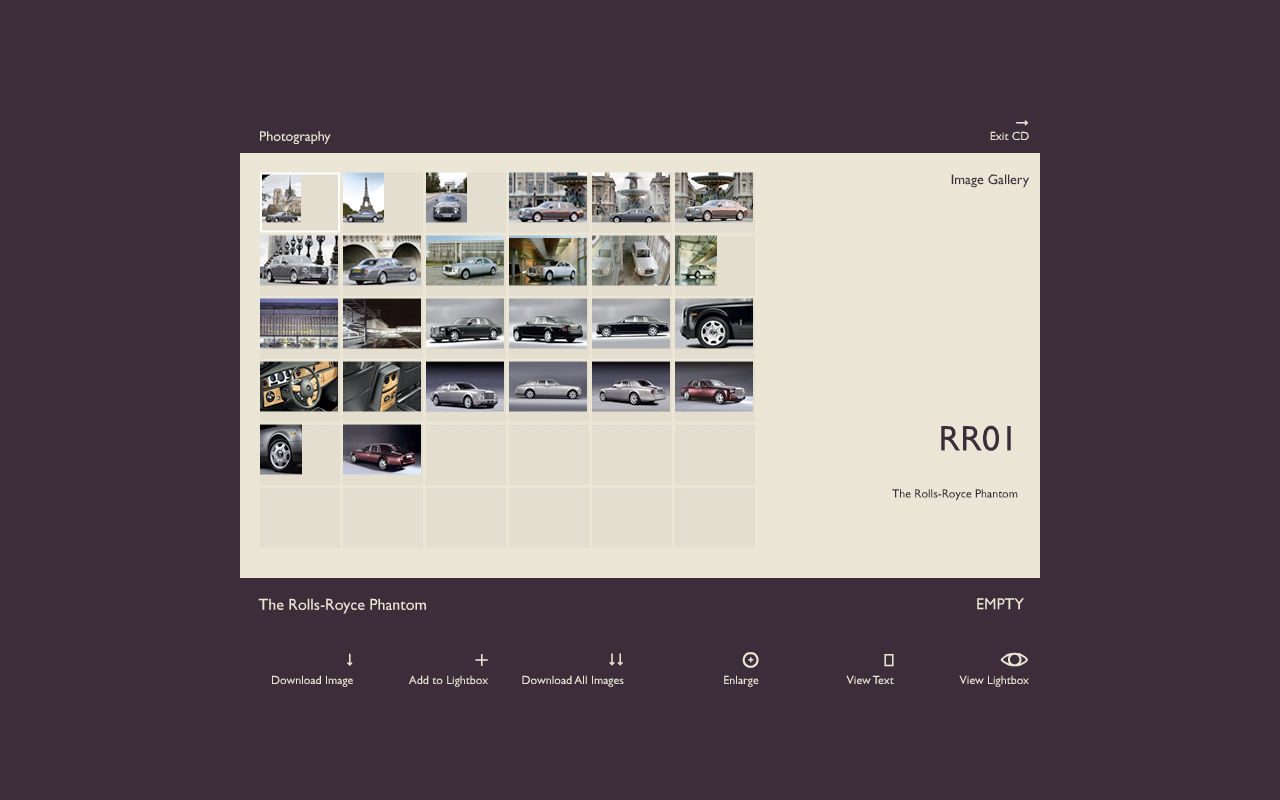Select silver Phantom by bridge lampposts thumbnail
This screenshot has height=800, width=1280.
pos(299,261)
